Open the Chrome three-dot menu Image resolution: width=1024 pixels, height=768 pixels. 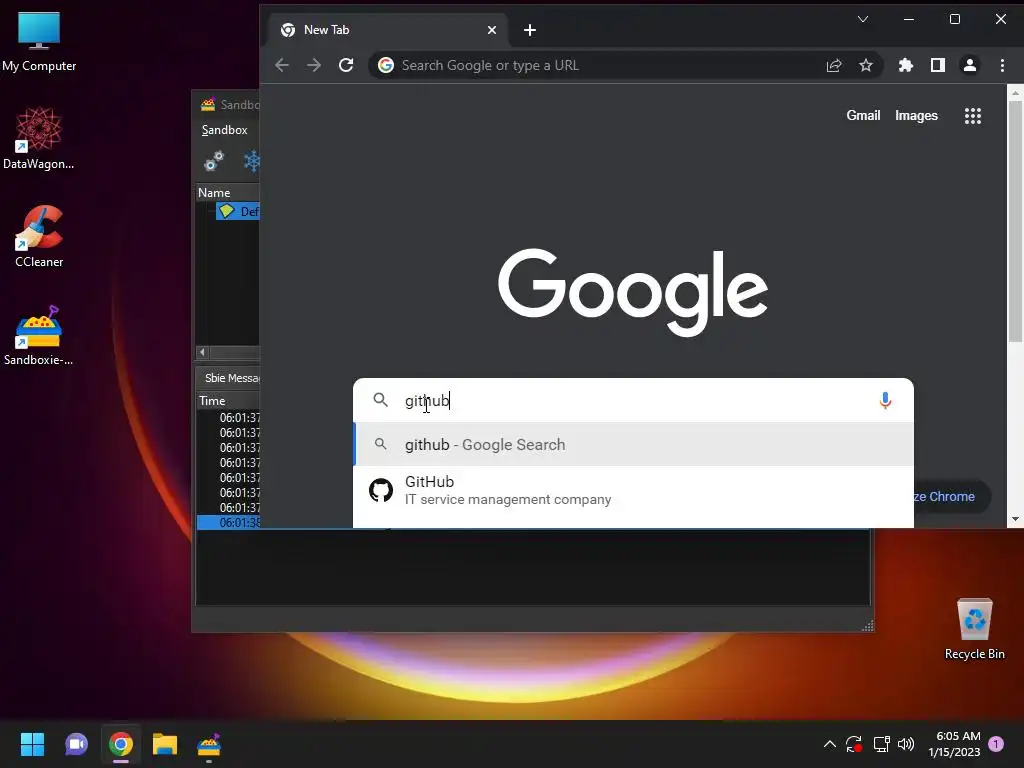[x=1002, y=65]
